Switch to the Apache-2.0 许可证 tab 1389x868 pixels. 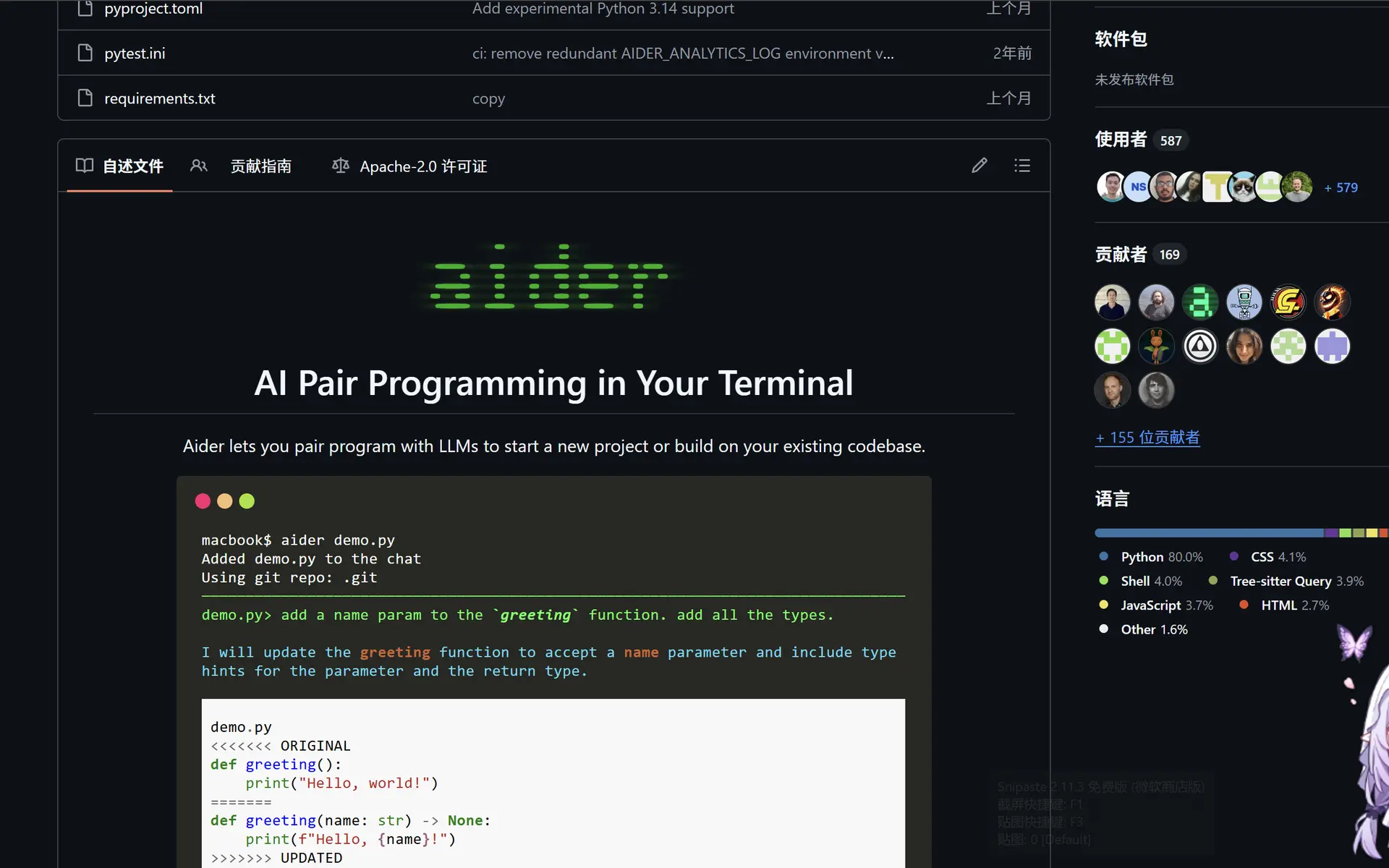click(409, 166)
